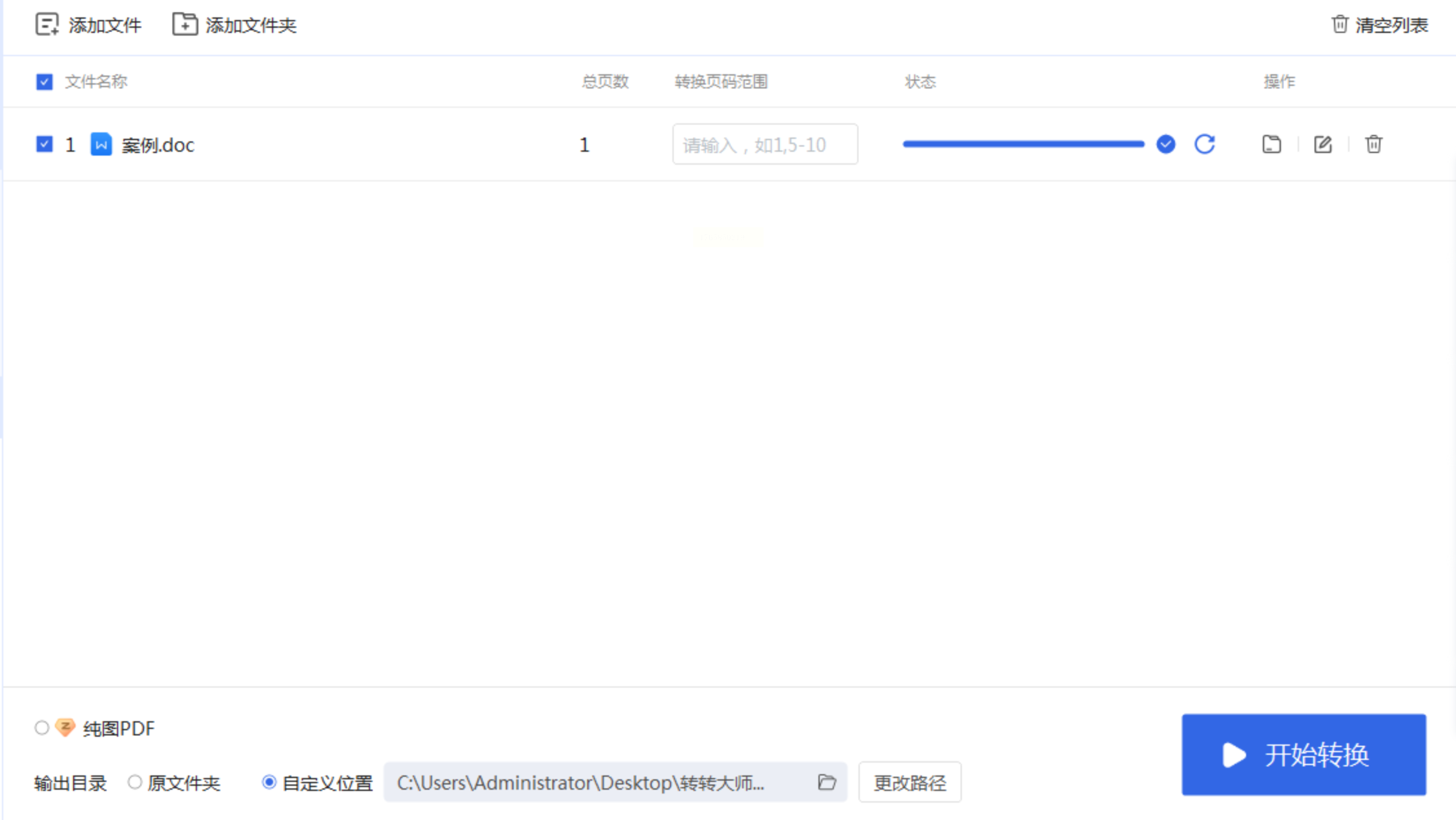Click the Word document icon beside 案例.doc
The height and width of the screenshot is (820, 1456).
tap(101, 145)
